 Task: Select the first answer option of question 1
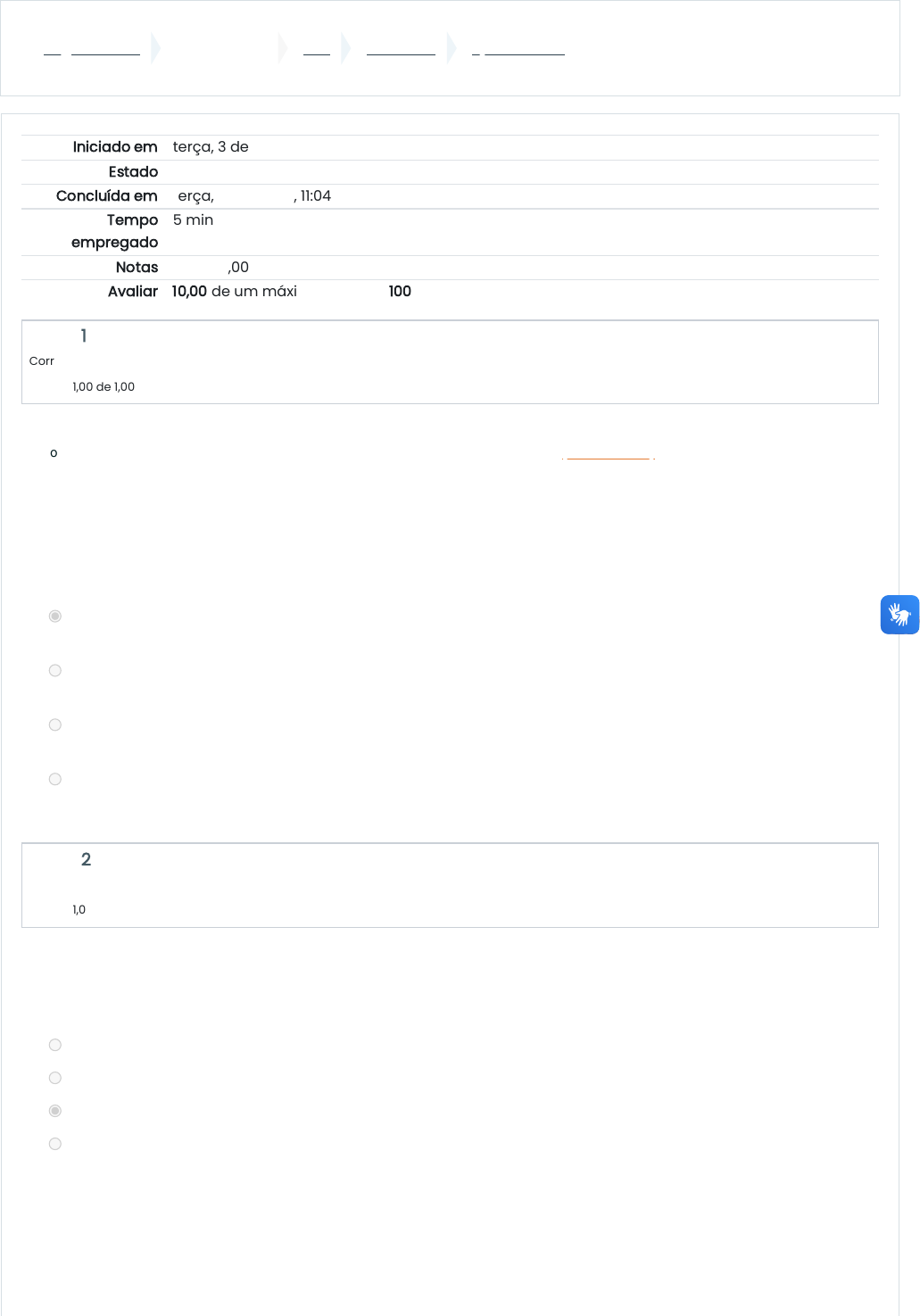(x=55, y=617)
